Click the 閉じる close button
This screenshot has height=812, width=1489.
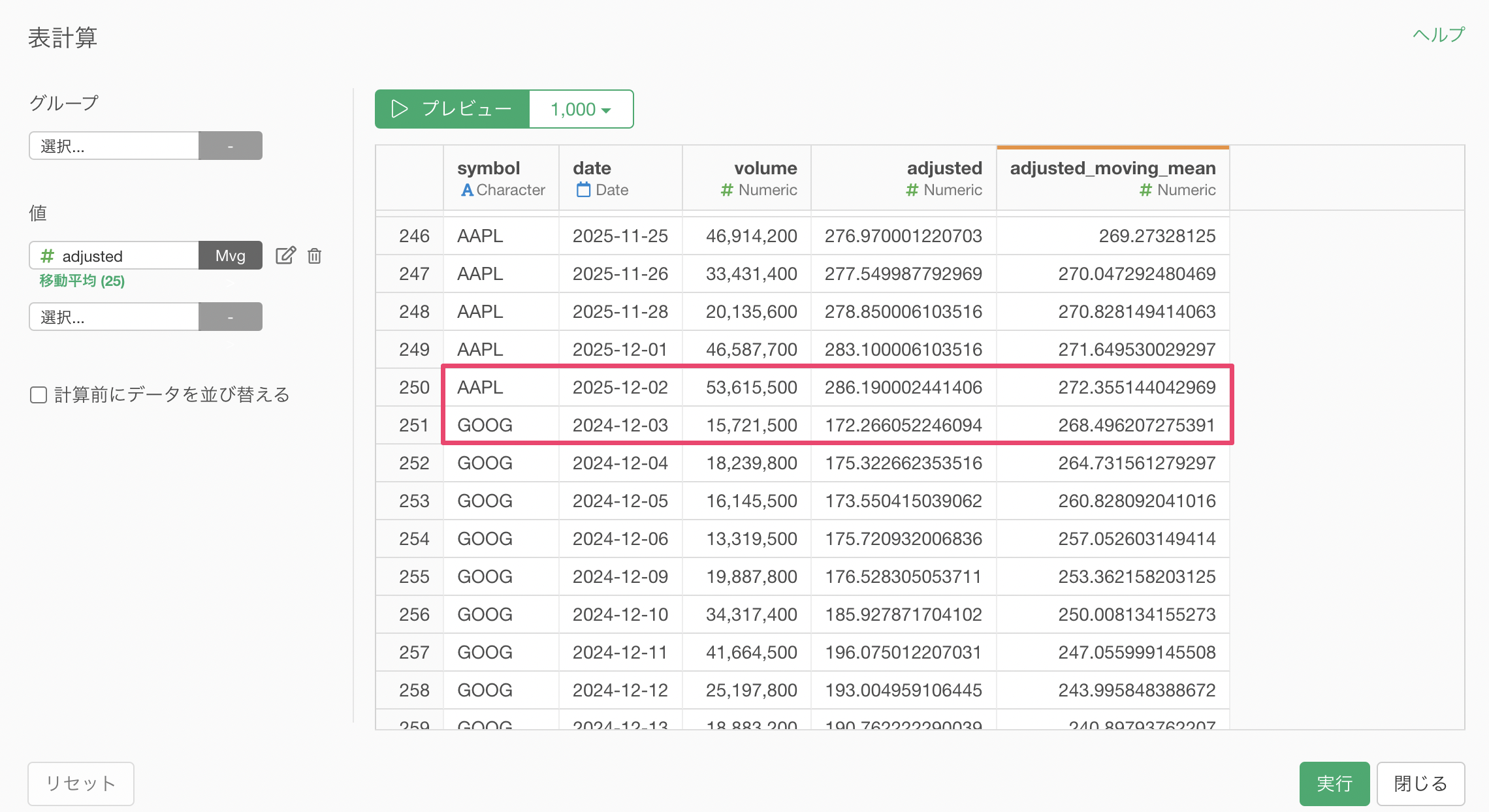click(1420, 783)
